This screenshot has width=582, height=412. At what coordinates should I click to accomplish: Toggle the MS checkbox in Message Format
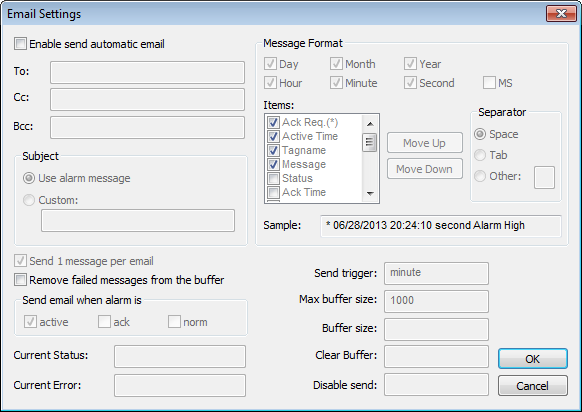coord(489,83)
